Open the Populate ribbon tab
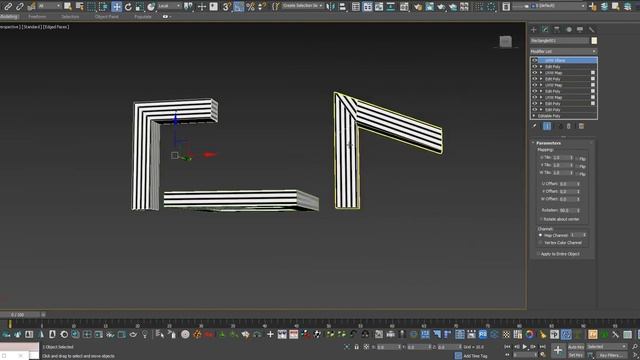Screen dimensions: 640x360 tap(142, 17)
